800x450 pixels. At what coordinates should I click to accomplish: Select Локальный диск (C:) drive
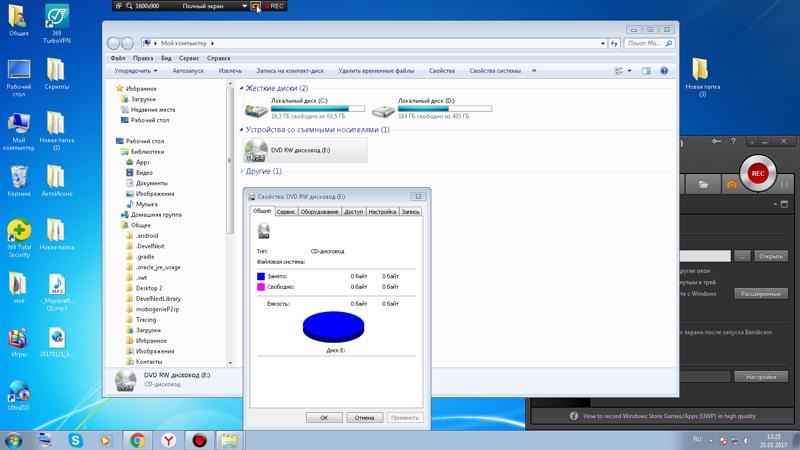tap(305, 108)
